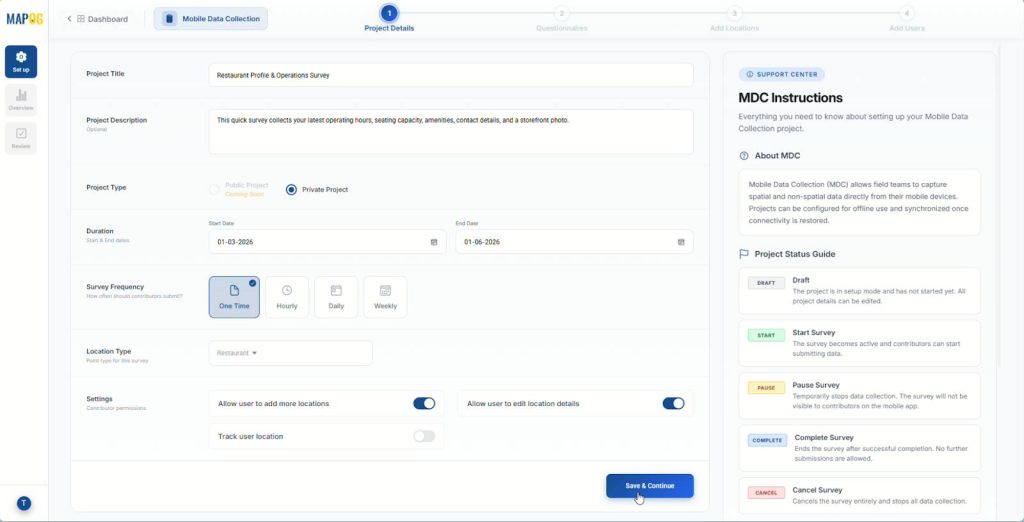Click the Save & Continue button

pyautogui.click(x=649, y=486)
